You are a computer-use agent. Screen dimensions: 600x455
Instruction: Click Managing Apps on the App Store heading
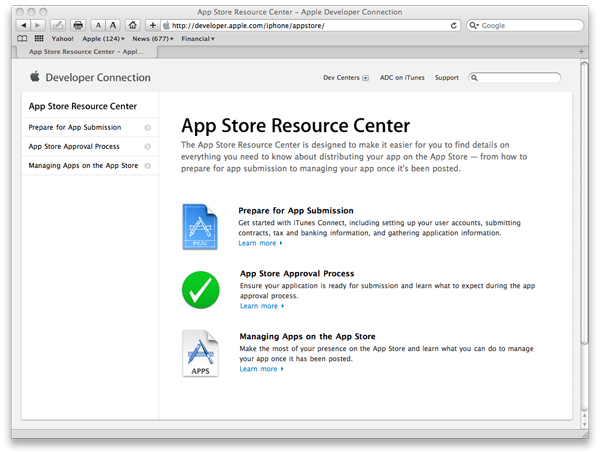coord(307,336)
